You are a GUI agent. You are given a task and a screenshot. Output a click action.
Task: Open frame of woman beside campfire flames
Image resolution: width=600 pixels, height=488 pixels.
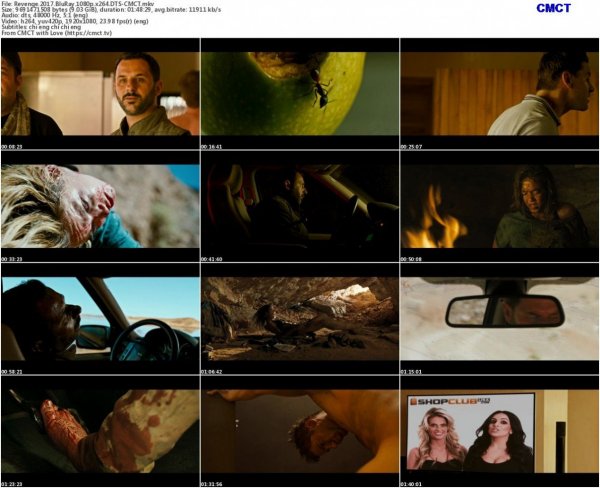[x=499, y=206]
